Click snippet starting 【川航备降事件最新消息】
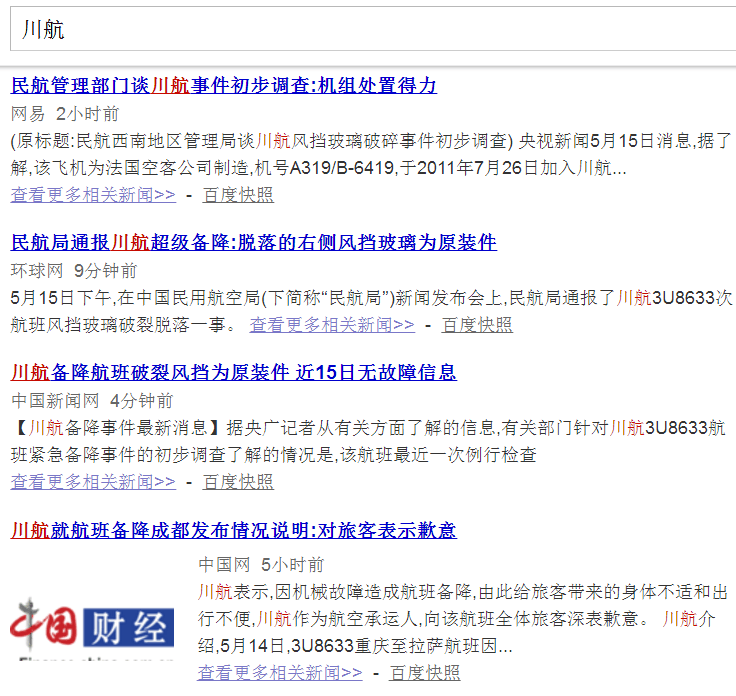This screenshot has height=696, width=736. pos(368,442)
